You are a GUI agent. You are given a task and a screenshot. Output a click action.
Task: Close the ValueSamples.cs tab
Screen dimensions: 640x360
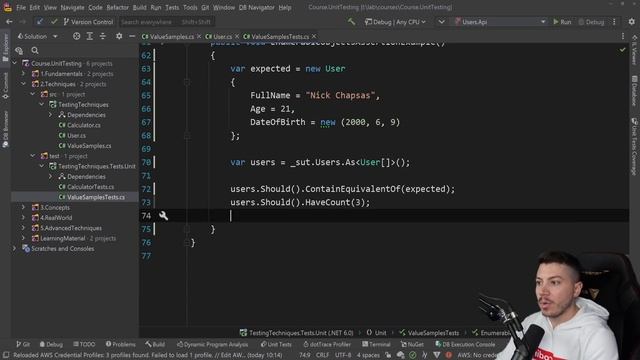pos(199,36)
